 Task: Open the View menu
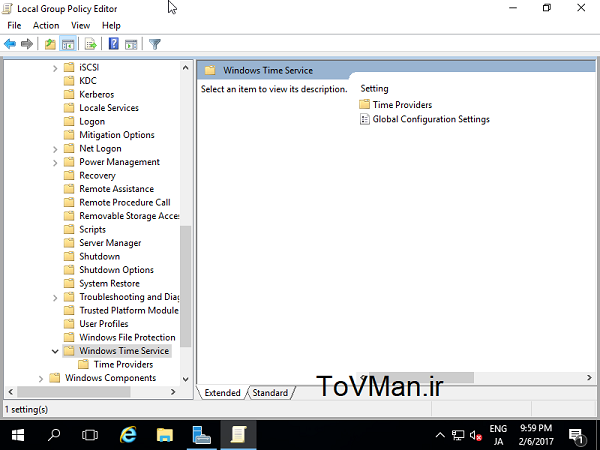coord(80,26)
